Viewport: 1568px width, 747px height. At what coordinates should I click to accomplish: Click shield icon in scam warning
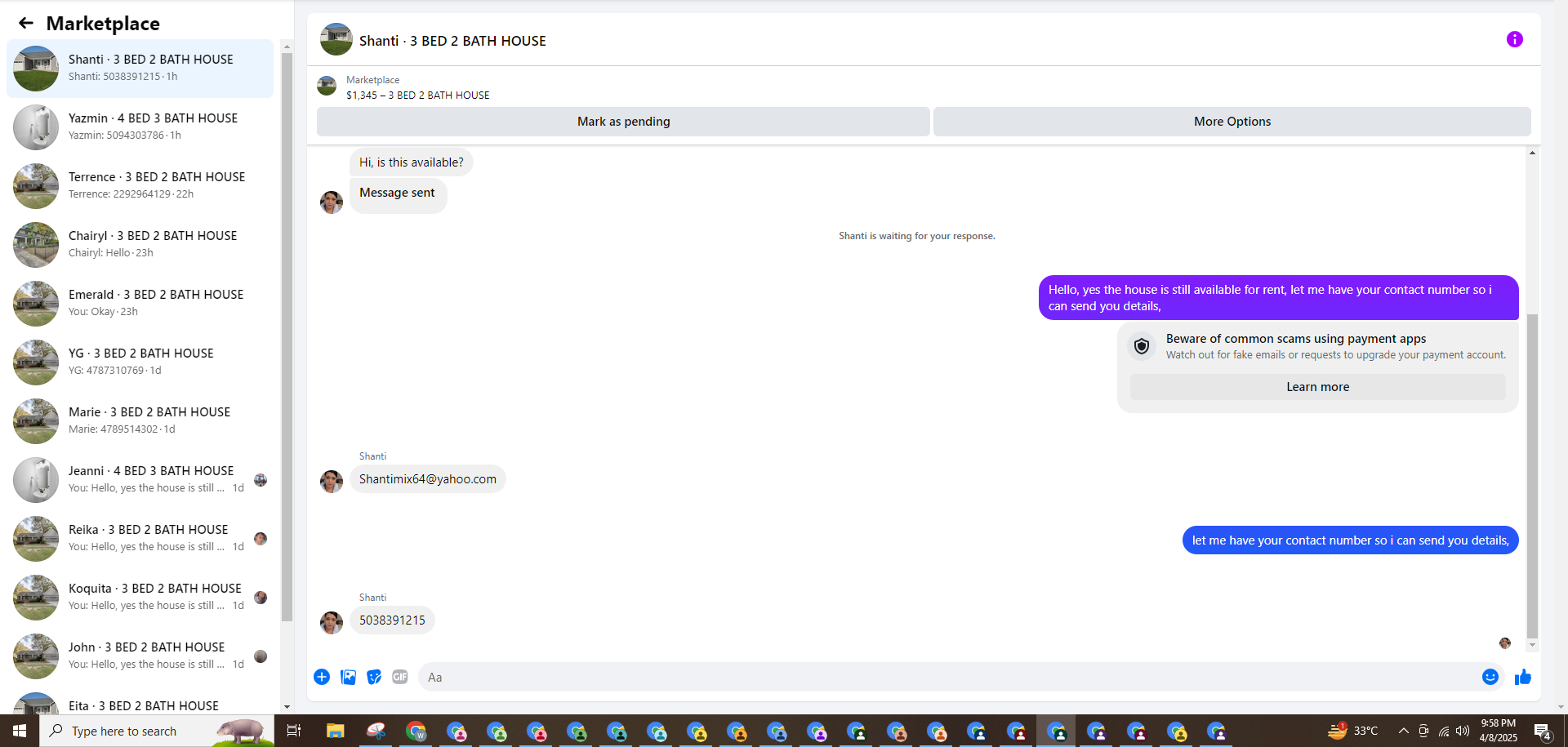[1142, 346]
